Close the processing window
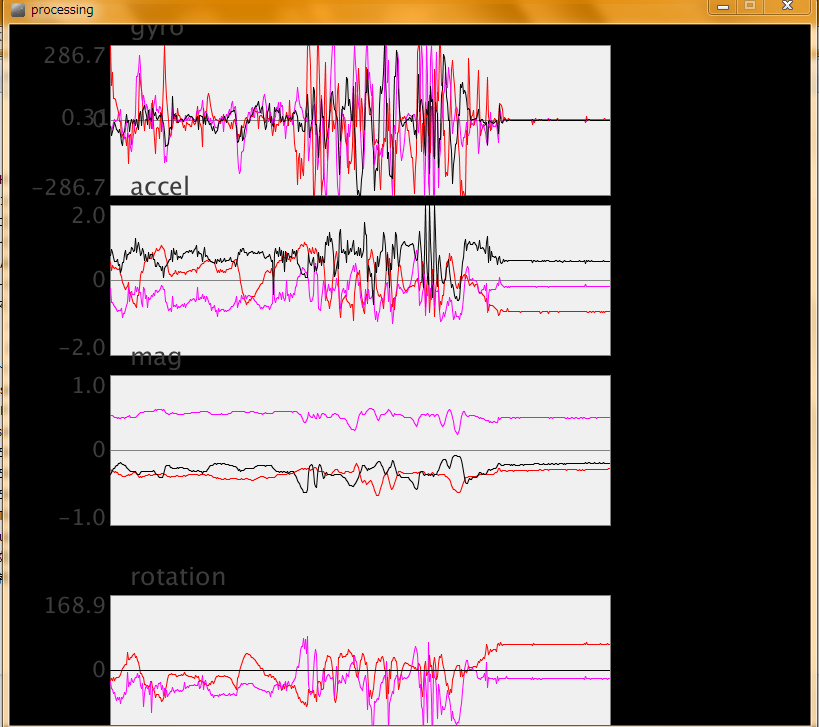Image resolution: width=819 pixels, height=727 pixels. point(787,6)
